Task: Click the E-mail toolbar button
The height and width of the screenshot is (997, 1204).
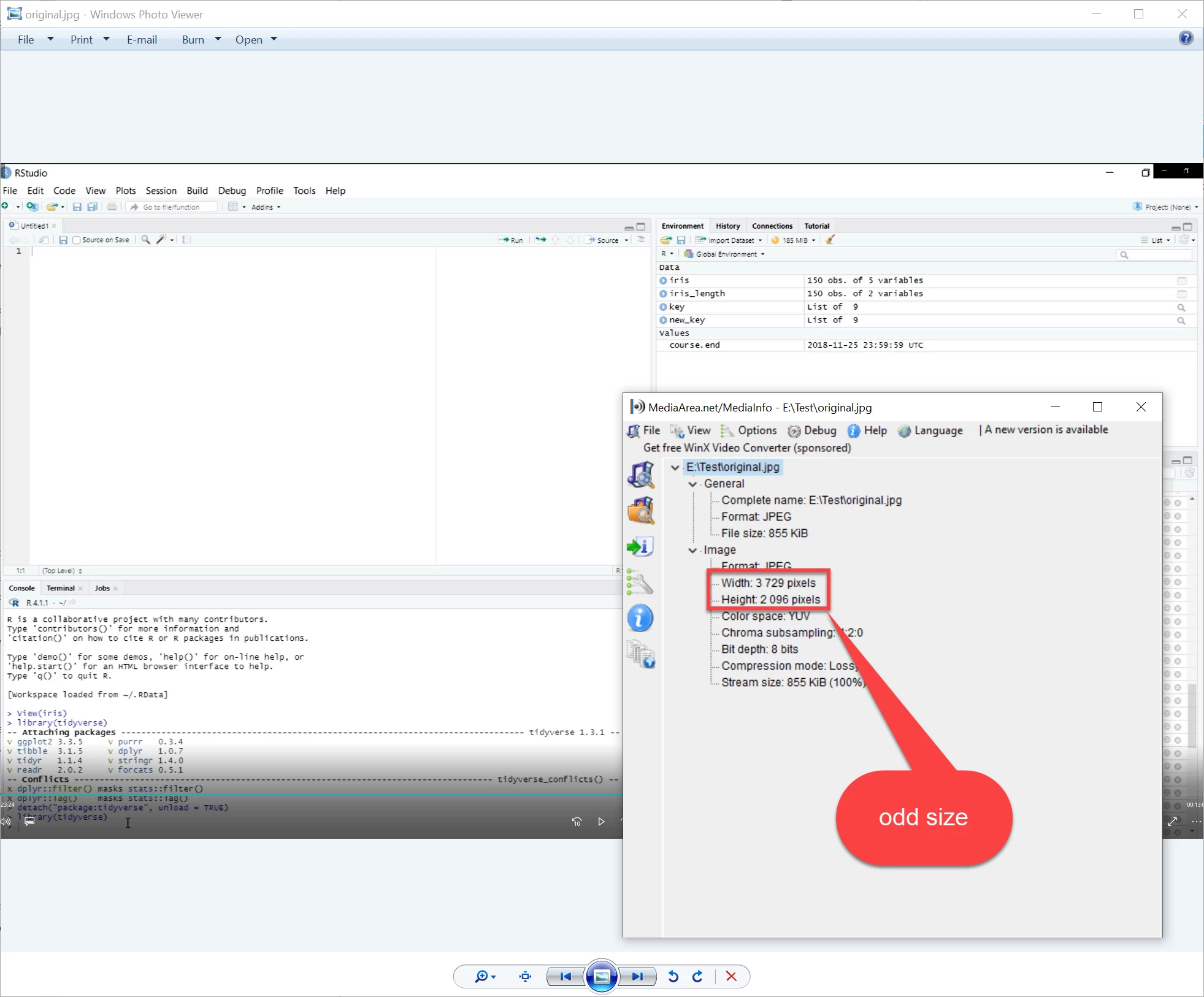Action: pyautogui.click(x=142, y=39)
